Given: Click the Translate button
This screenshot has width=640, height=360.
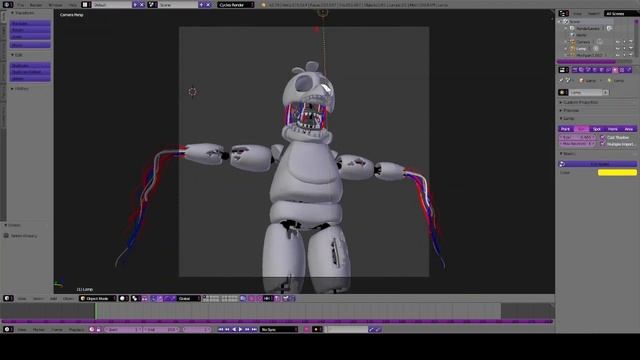Looking at the screenshot, I should (30, 24).
